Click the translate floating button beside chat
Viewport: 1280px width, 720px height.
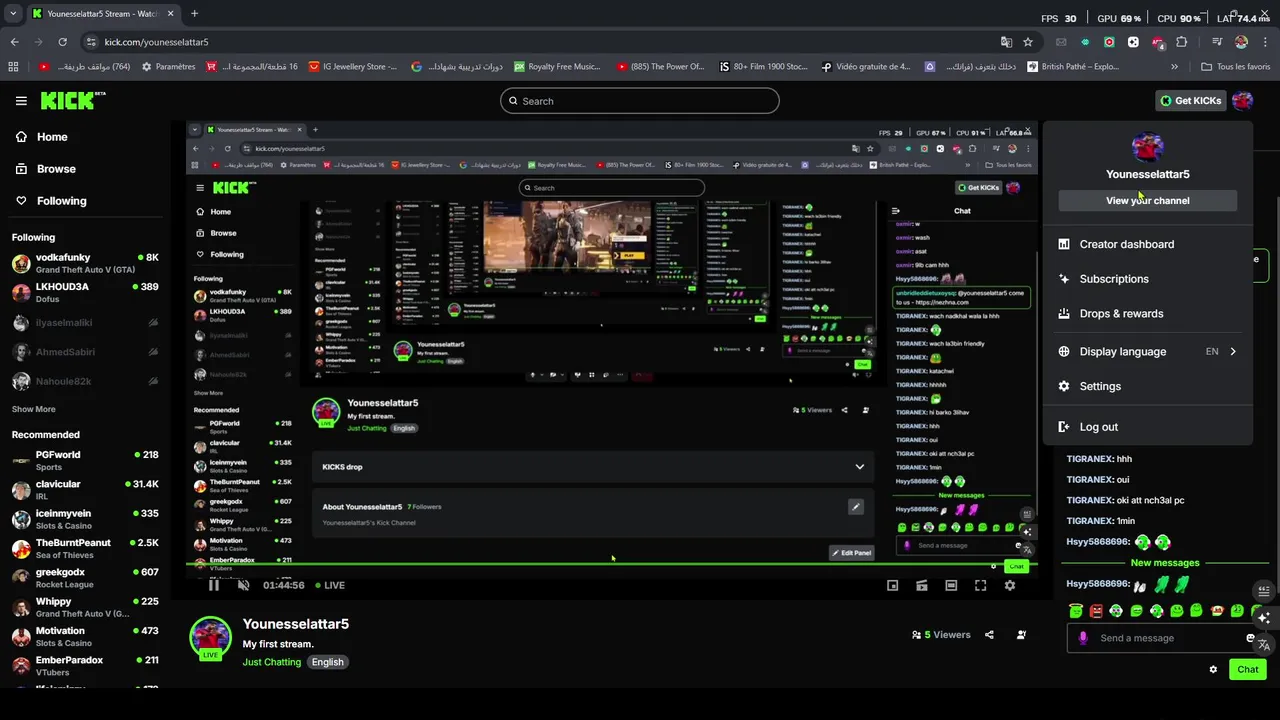click(1264, 645)
